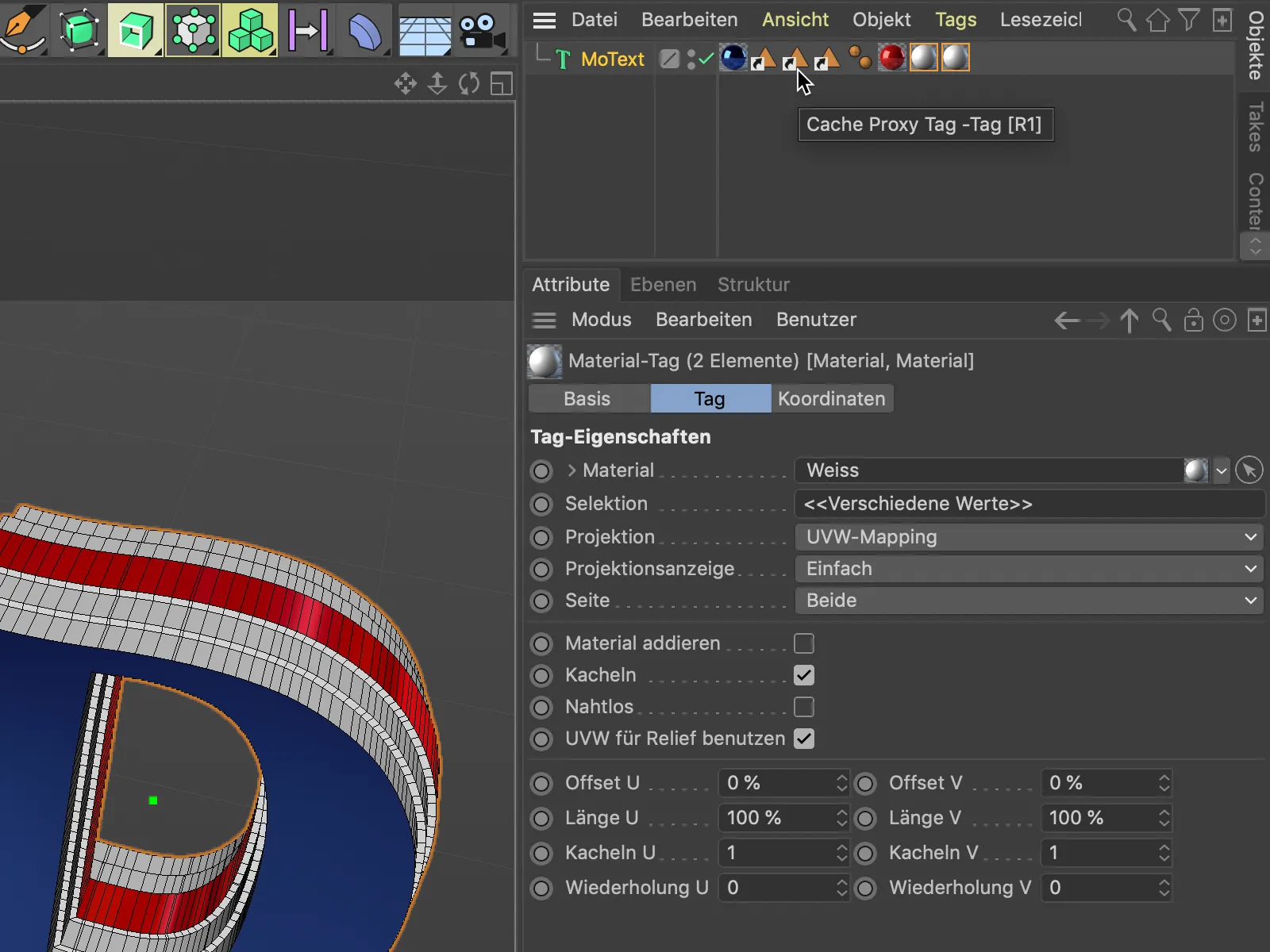Go back in attribute history
The height and width of the screenshot is (952, 1270).
click(1067, 321)
